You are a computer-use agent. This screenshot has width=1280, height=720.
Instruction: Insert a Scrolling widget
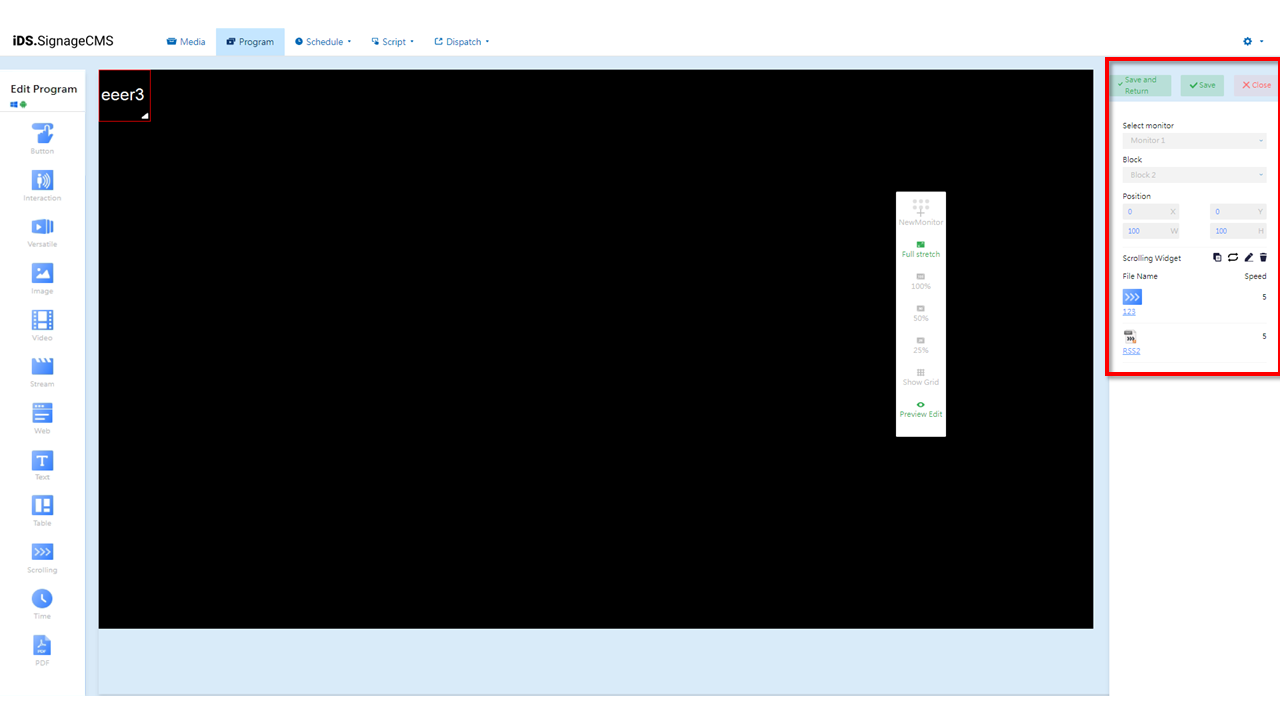42,556
